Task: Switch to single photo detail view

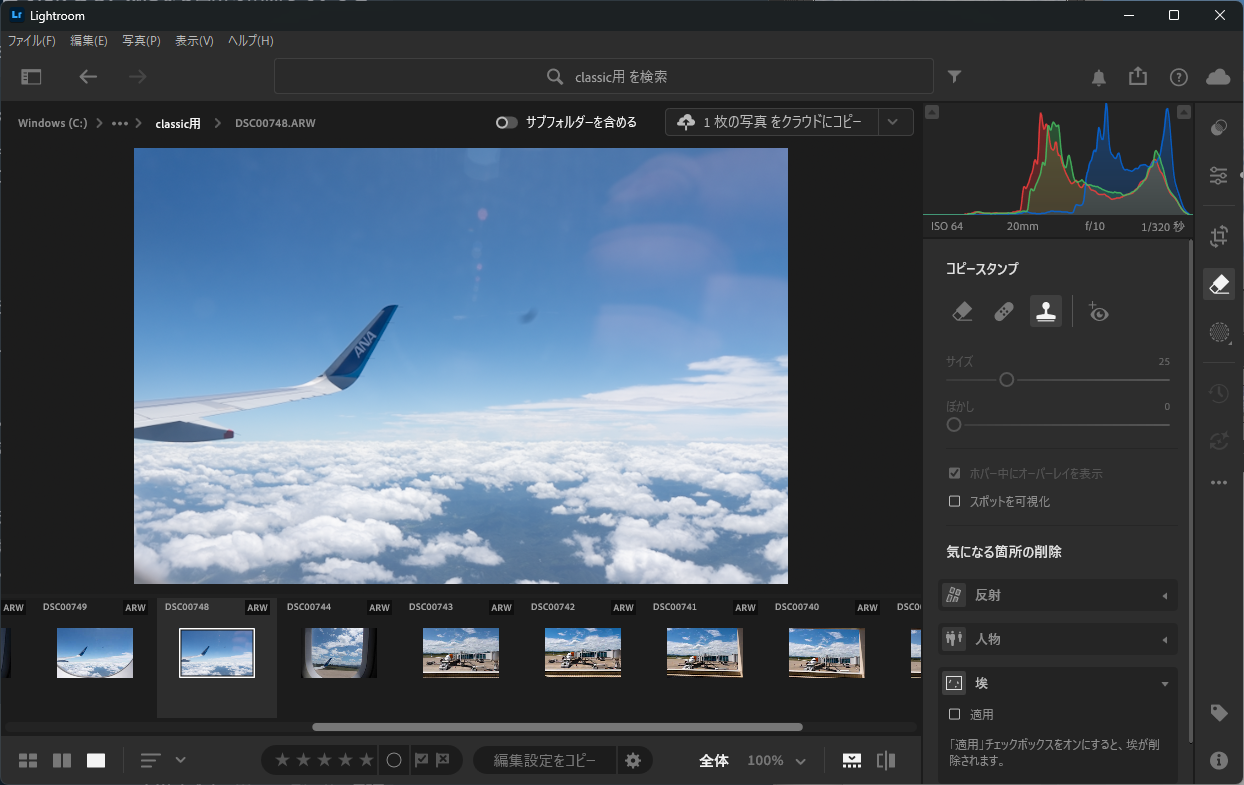Action: coord(96,760)
